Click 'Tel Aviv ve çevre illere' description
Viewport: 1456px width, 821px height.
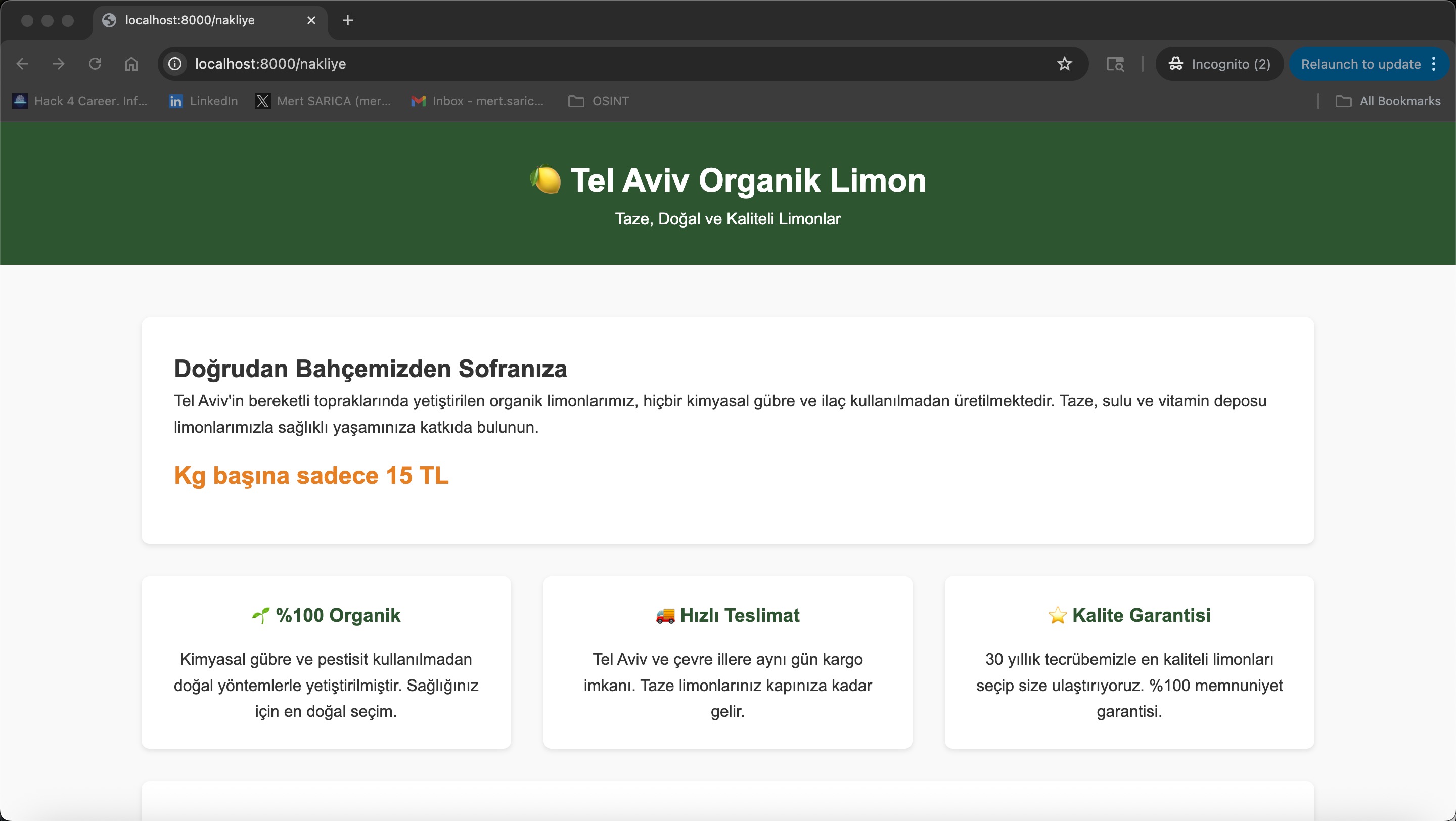tap(727, 685)
